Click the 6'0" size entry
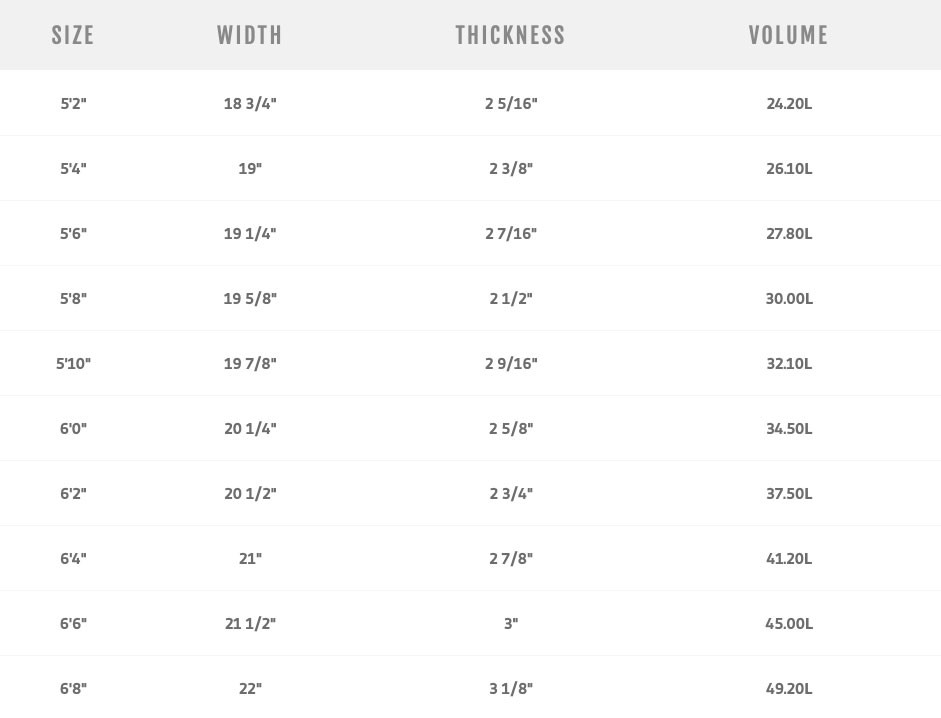The width and height of the screenshot is (941, 718). click(73, 428)
